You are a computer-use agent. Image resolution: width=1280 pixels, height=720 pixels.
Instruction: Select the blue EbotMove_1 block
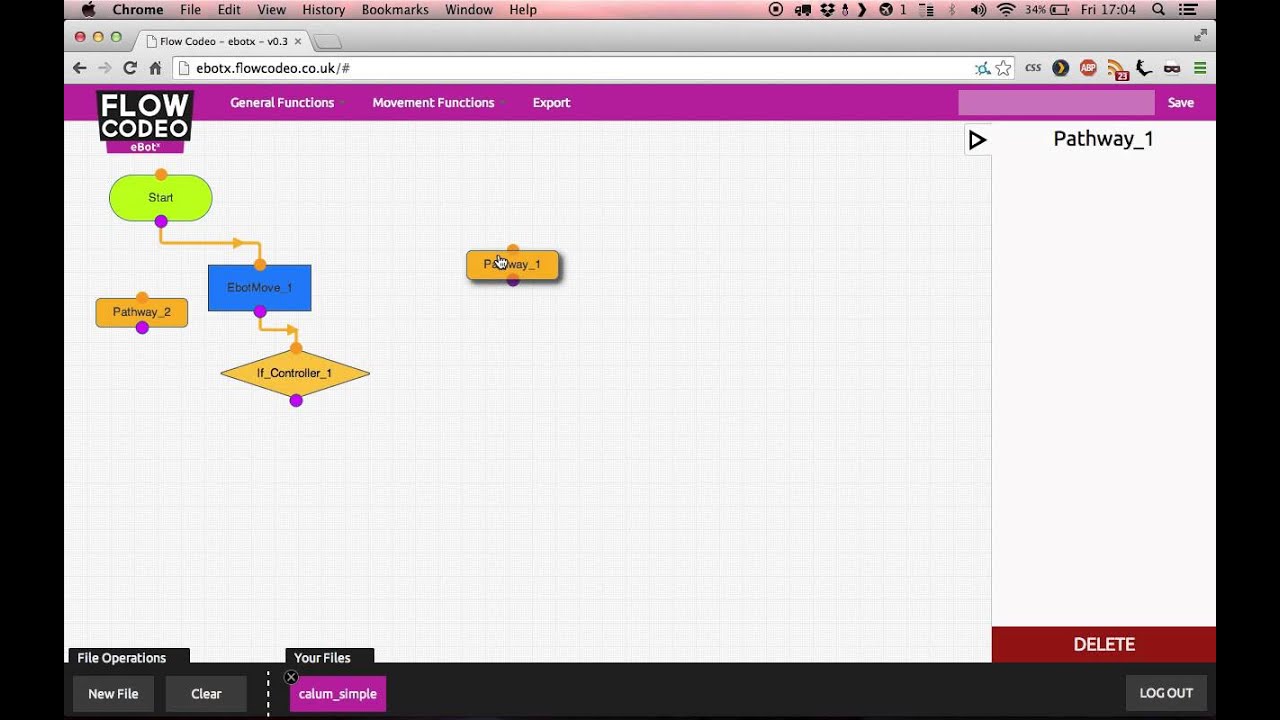click(260, 288)
